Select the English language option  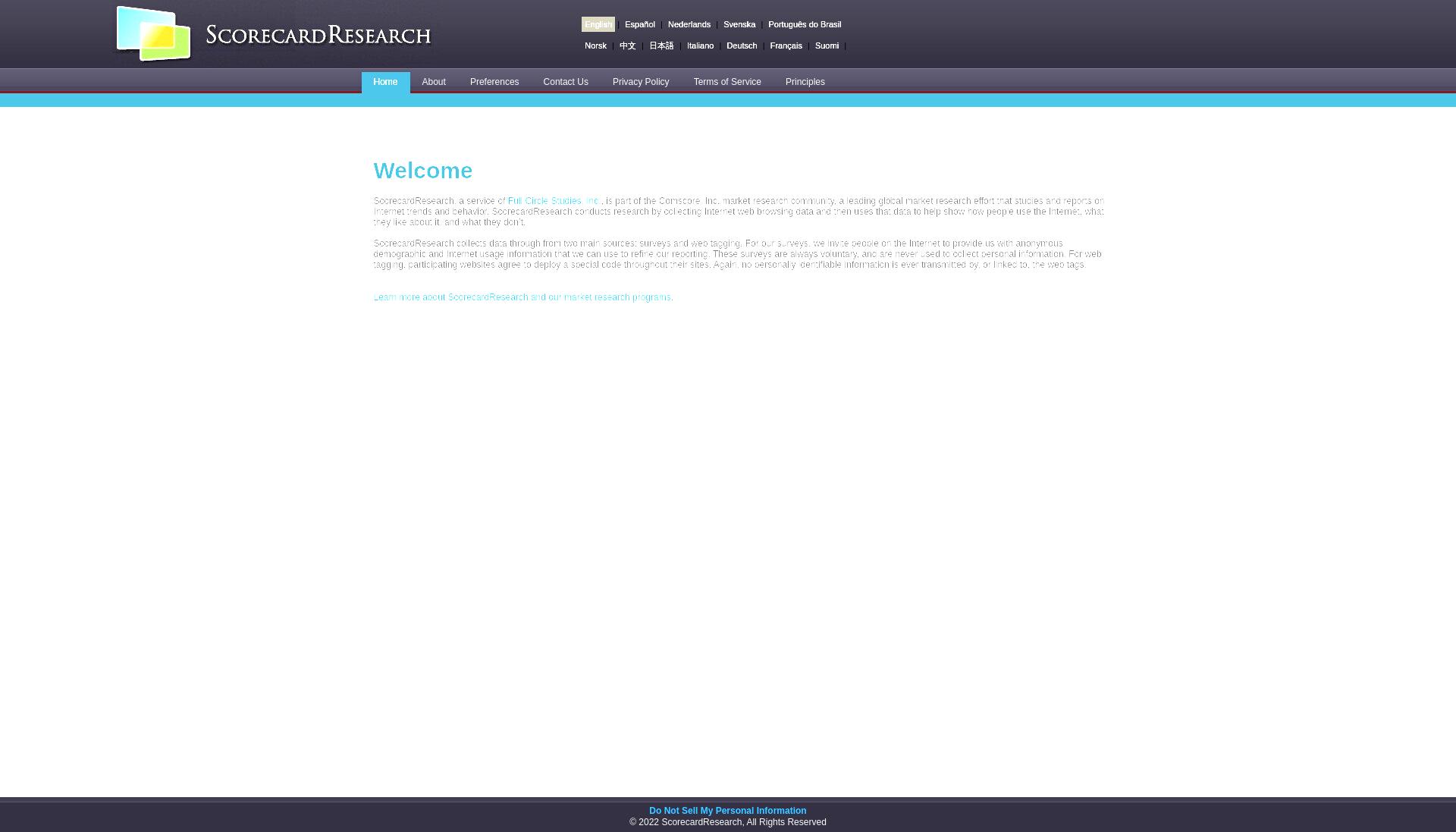[598, 24]
